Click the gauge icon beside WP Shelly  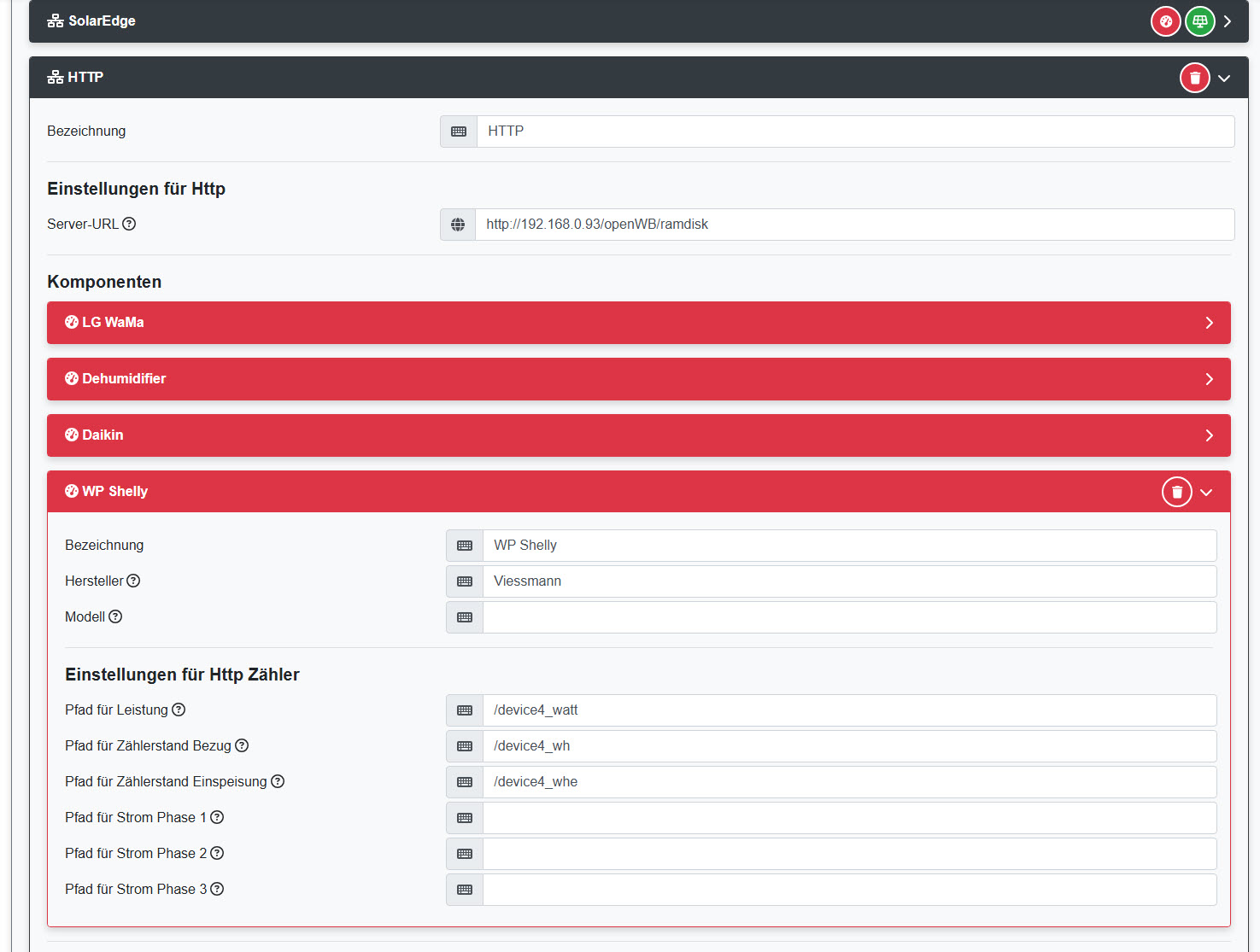pyautogui.click(x=72, y=491)
